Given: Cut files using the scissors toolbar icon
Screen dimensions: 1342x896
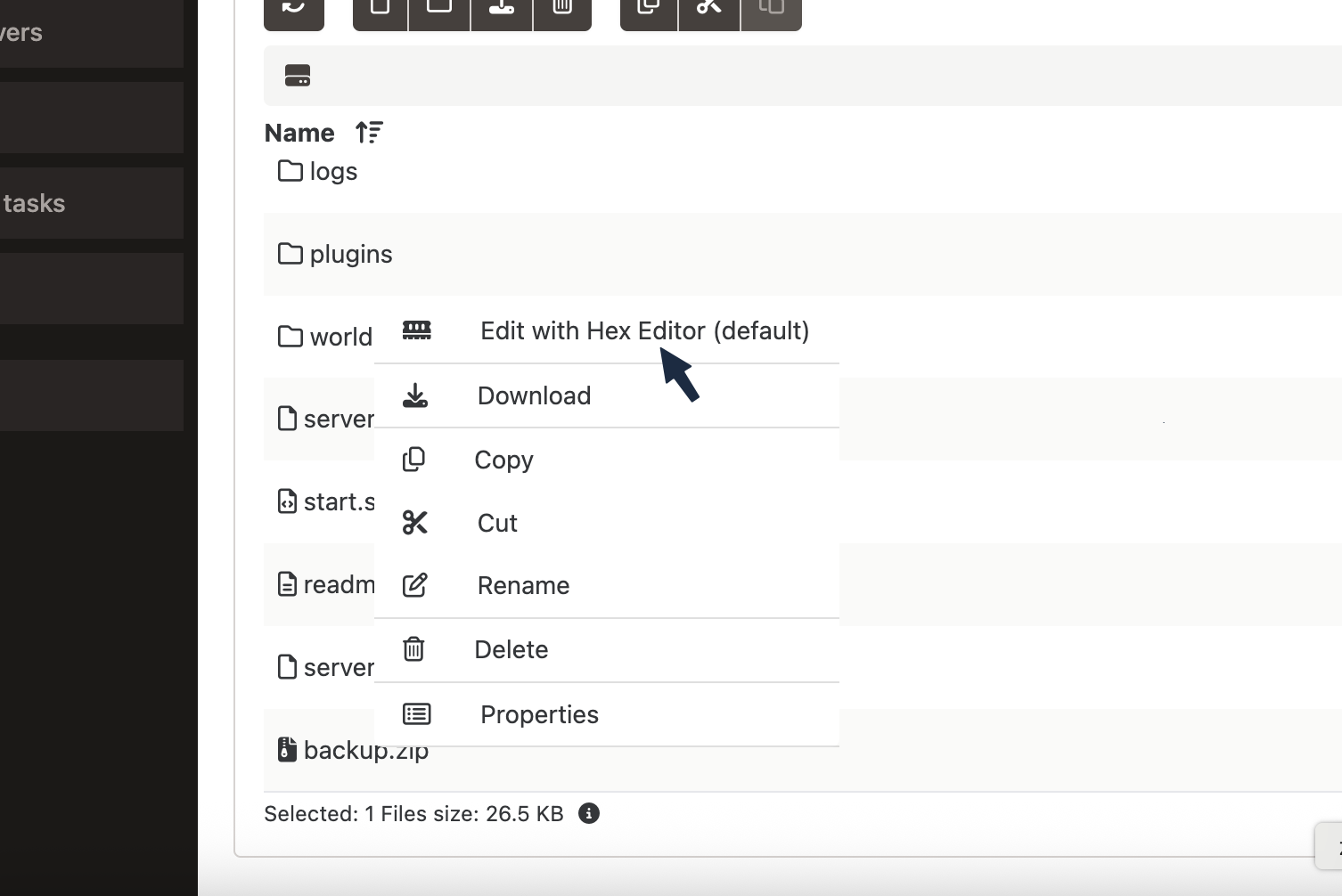Looking at the screenshot, I should point(708,7).
